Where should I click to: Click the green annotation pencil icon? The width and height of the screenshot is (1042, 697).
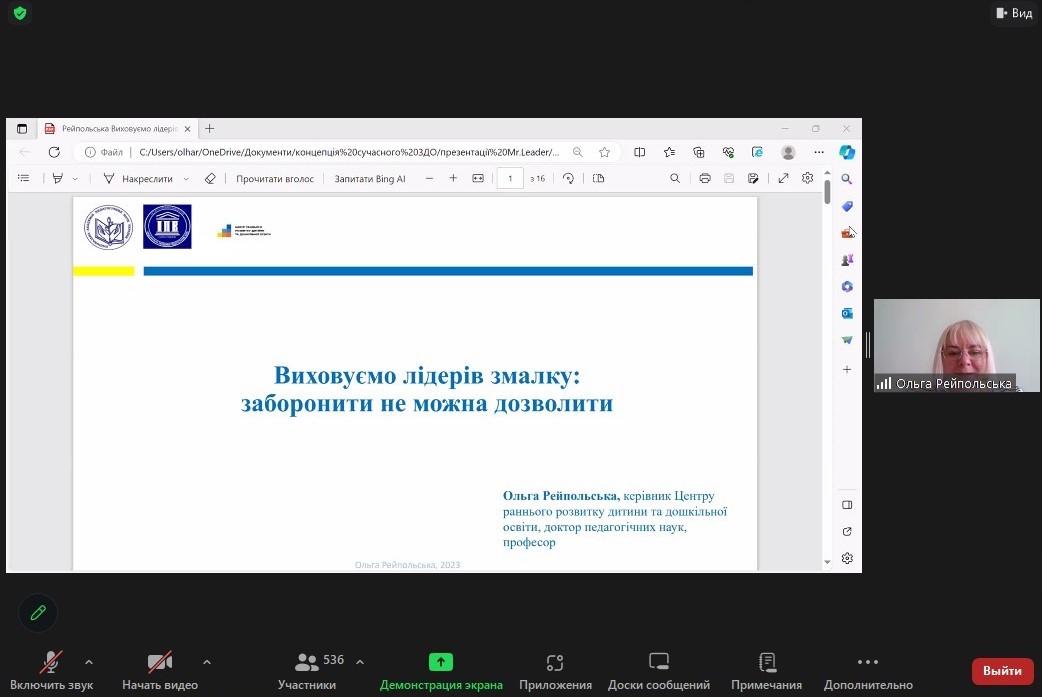38,612
